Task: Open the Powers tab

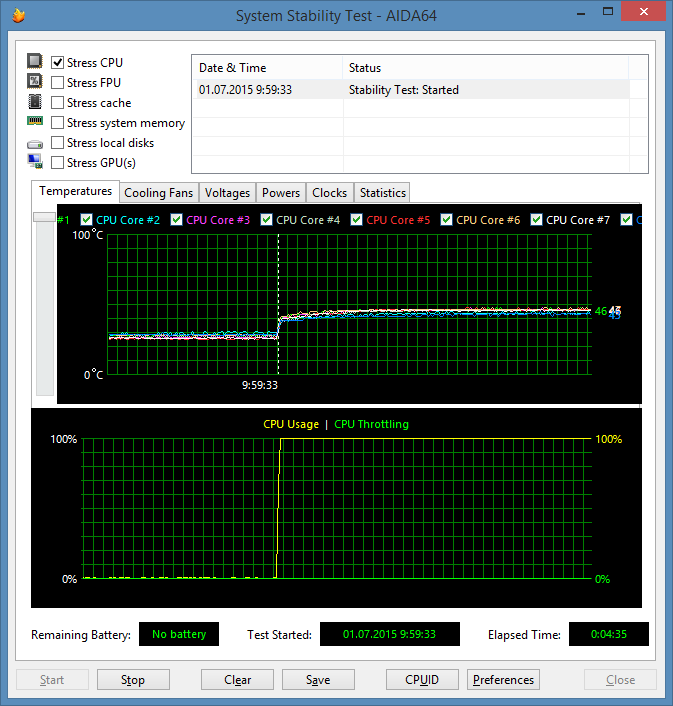Action: click(281, 193)
